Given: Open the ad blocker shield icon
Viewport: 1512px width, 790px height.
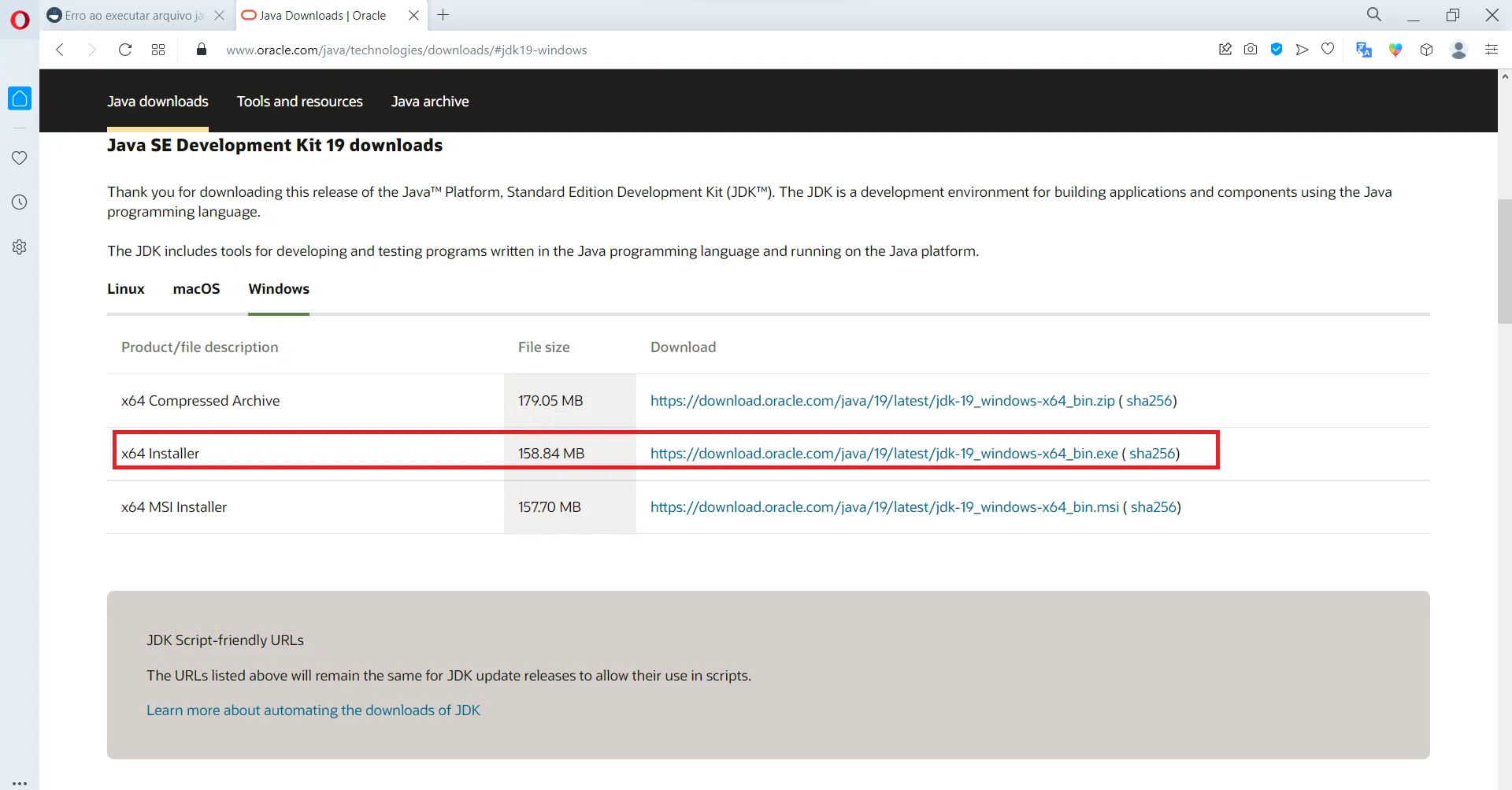Looking at the screenshot, I should tap(1277, 50).
